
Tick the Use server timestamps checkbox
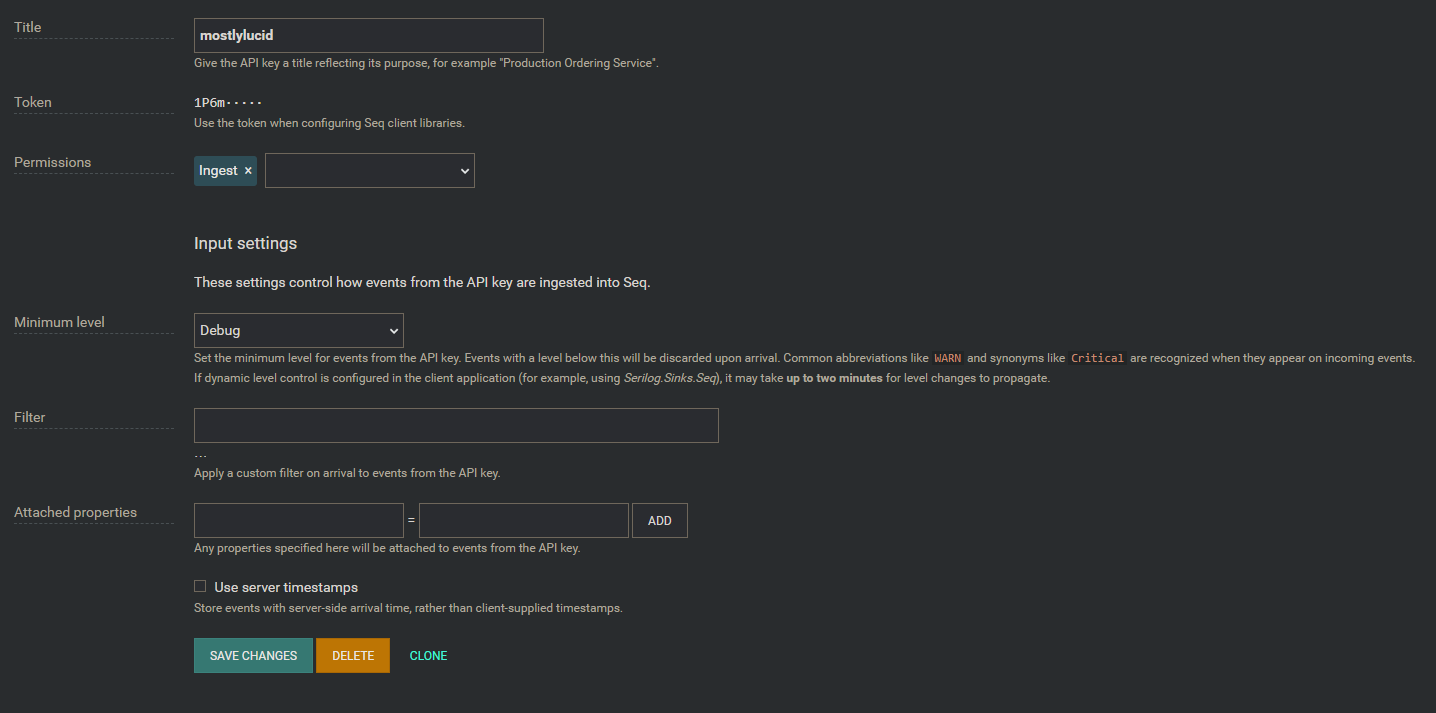point(200,587)
